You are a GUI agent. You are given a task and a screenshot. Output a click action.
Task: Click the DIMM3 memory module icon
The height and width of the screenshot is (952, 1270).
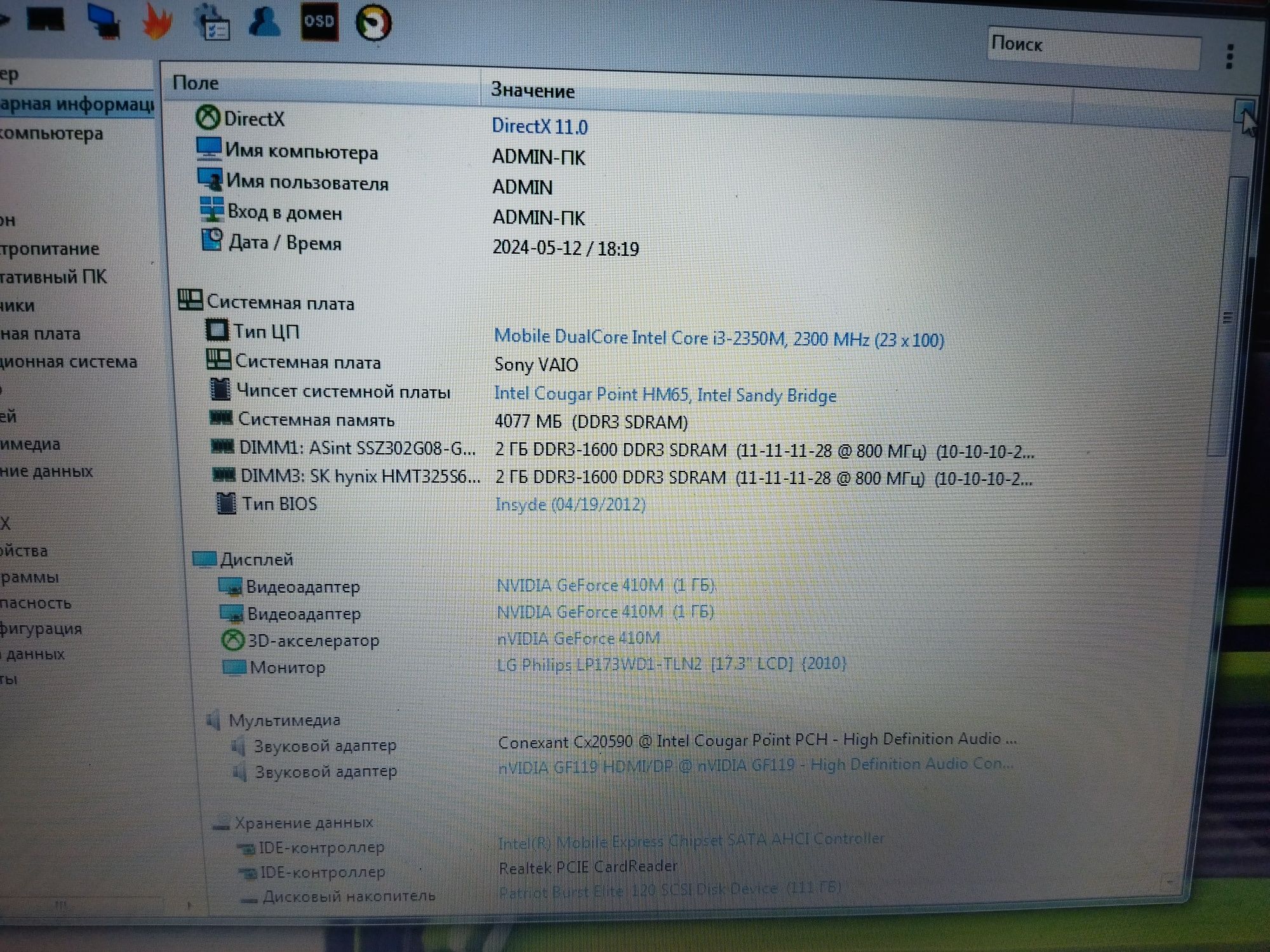pyautogui.click(x=224, y=475)
